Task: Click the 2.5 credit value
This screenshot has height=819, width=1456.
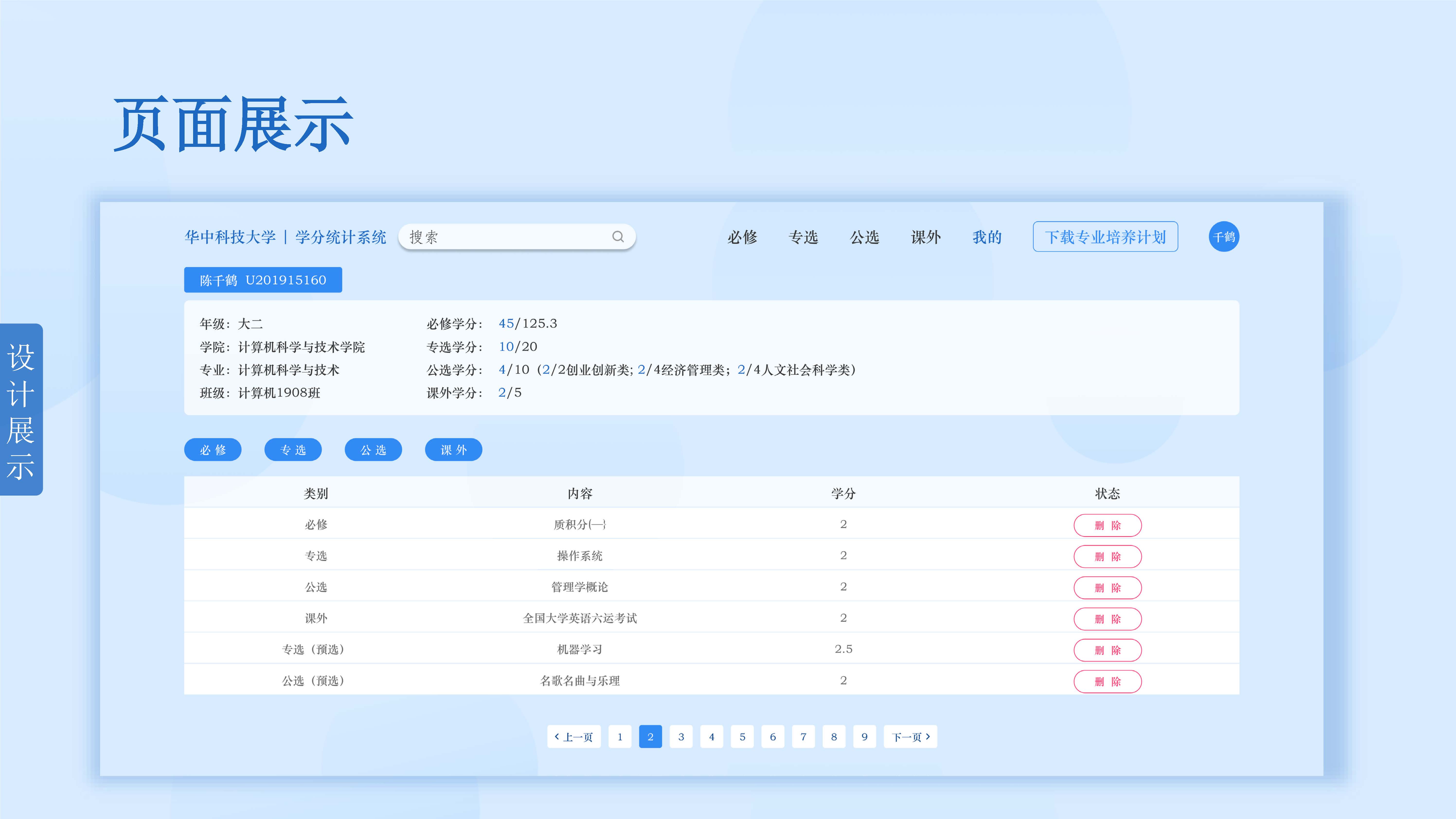Action: click(x=843, y=649)
